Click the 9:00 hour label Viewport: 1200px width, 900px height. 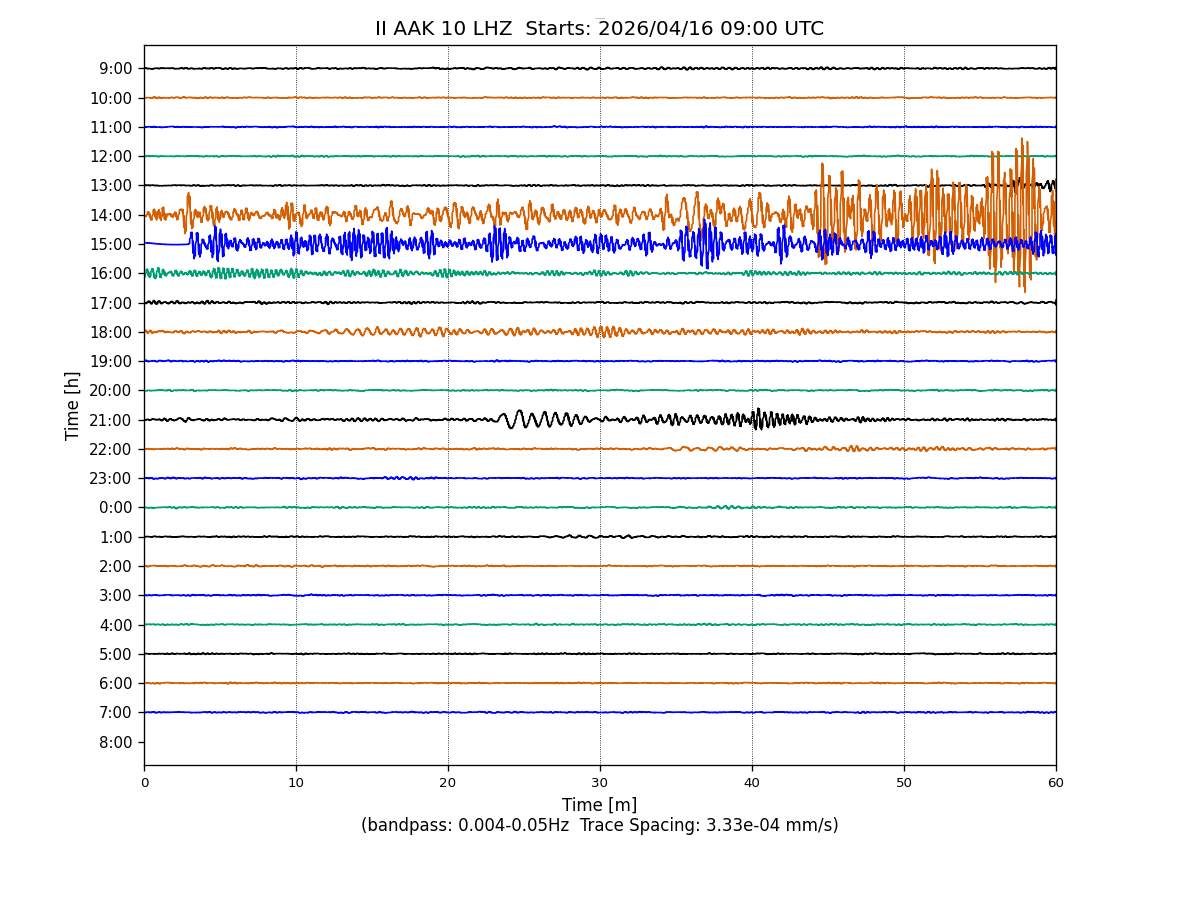click(115, 69)
